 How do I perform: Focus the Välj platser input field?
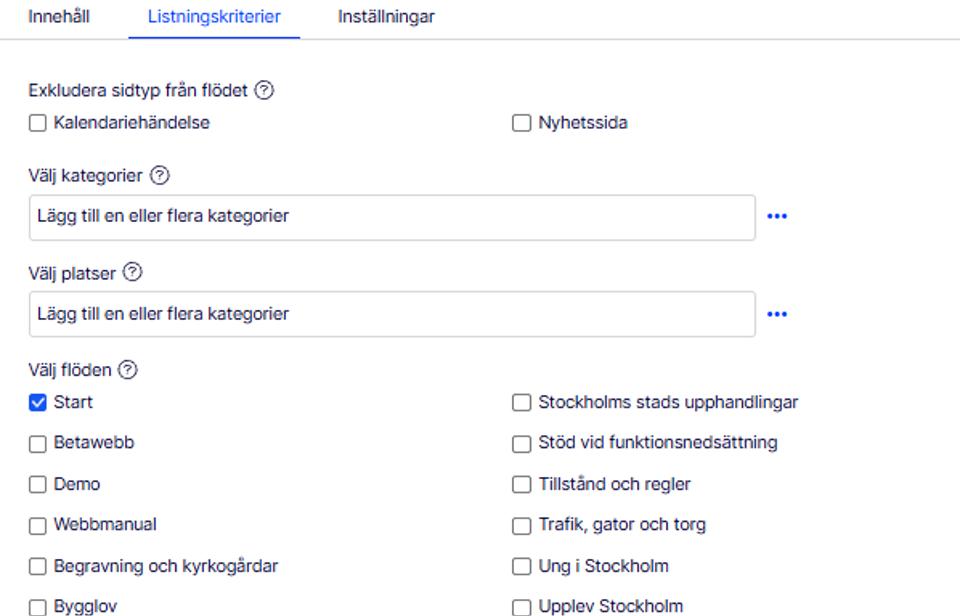click(x=392, y=314)
